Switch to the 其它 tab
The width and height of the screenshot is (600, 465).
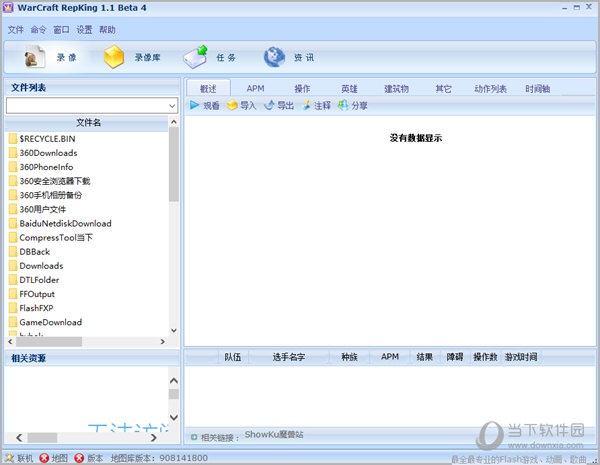tap(443, 89)
